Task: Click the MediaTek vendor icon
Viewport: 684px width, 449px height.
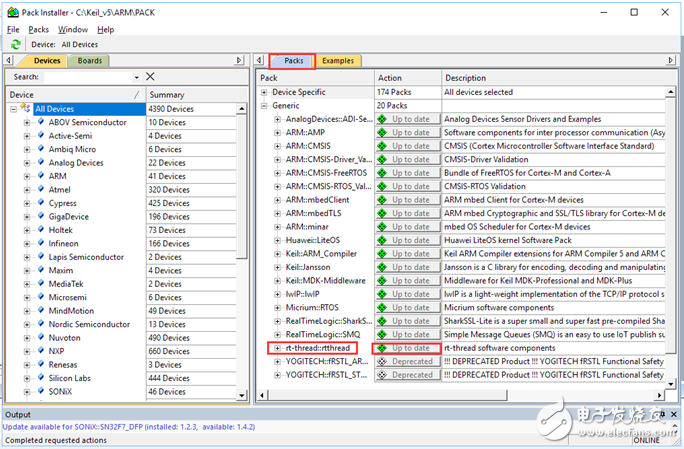Action: 41,283
